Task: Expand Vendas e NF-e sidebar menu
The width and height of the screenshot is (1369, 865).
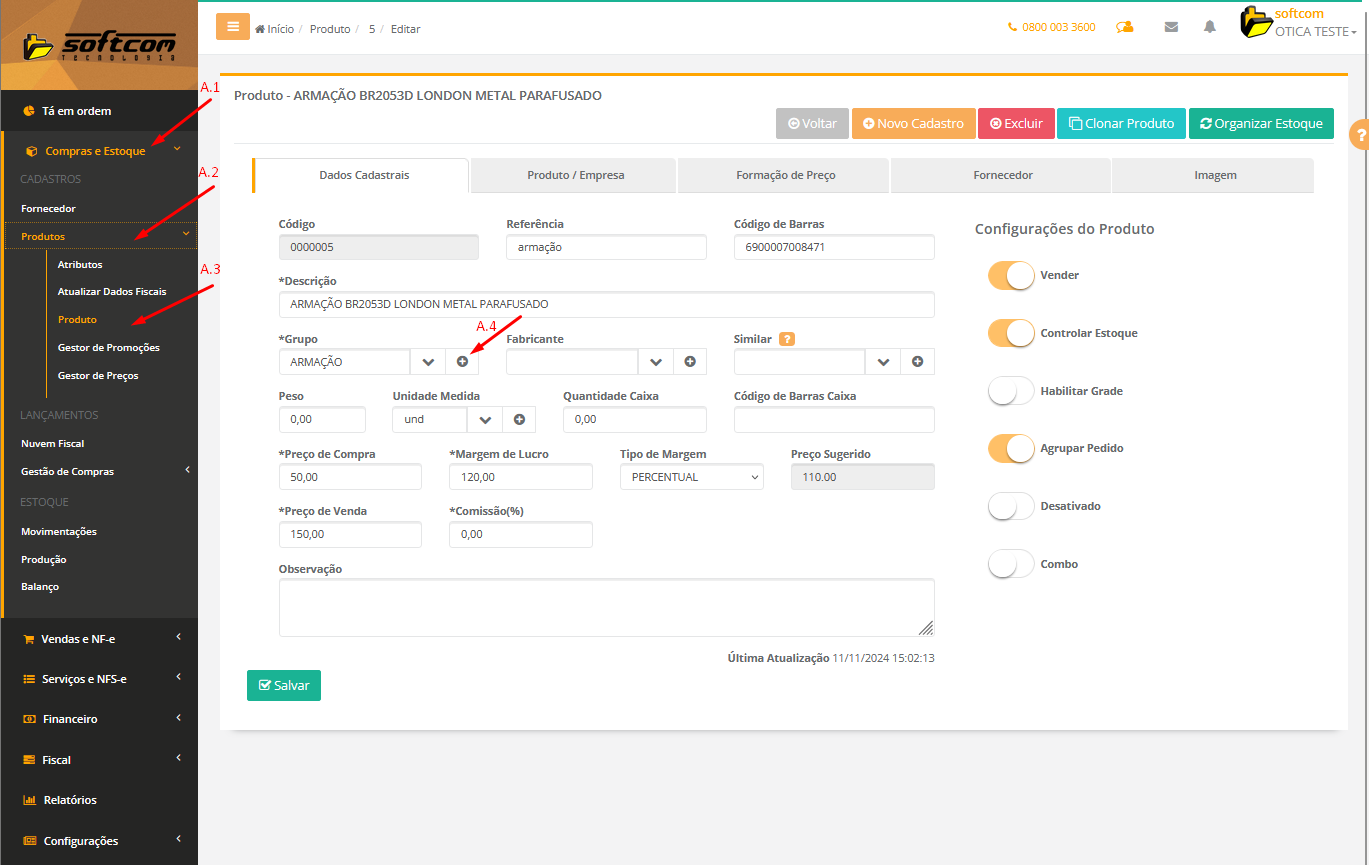Action: click(x=99, y=639)
